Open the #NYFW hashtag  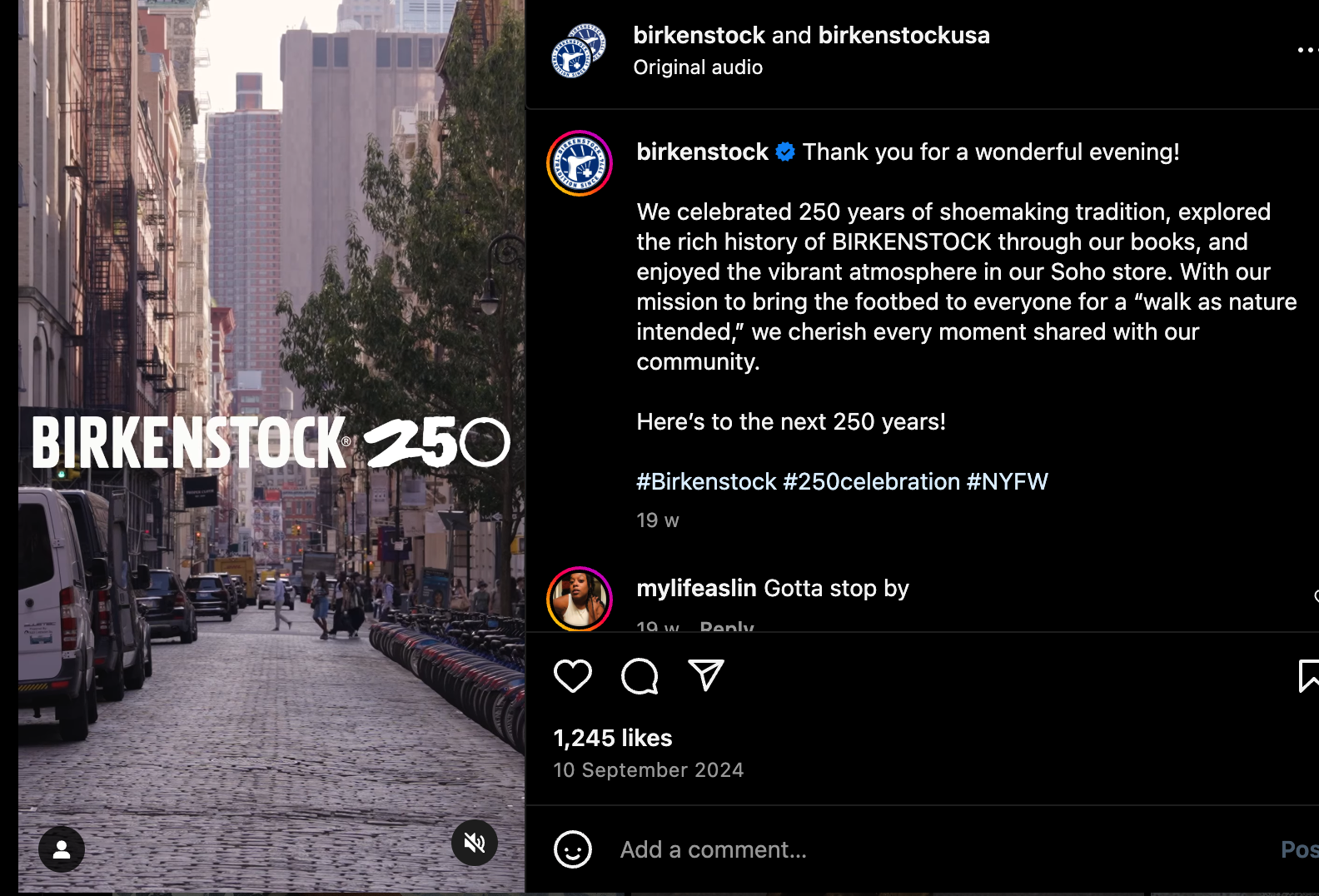[1008, 481]
